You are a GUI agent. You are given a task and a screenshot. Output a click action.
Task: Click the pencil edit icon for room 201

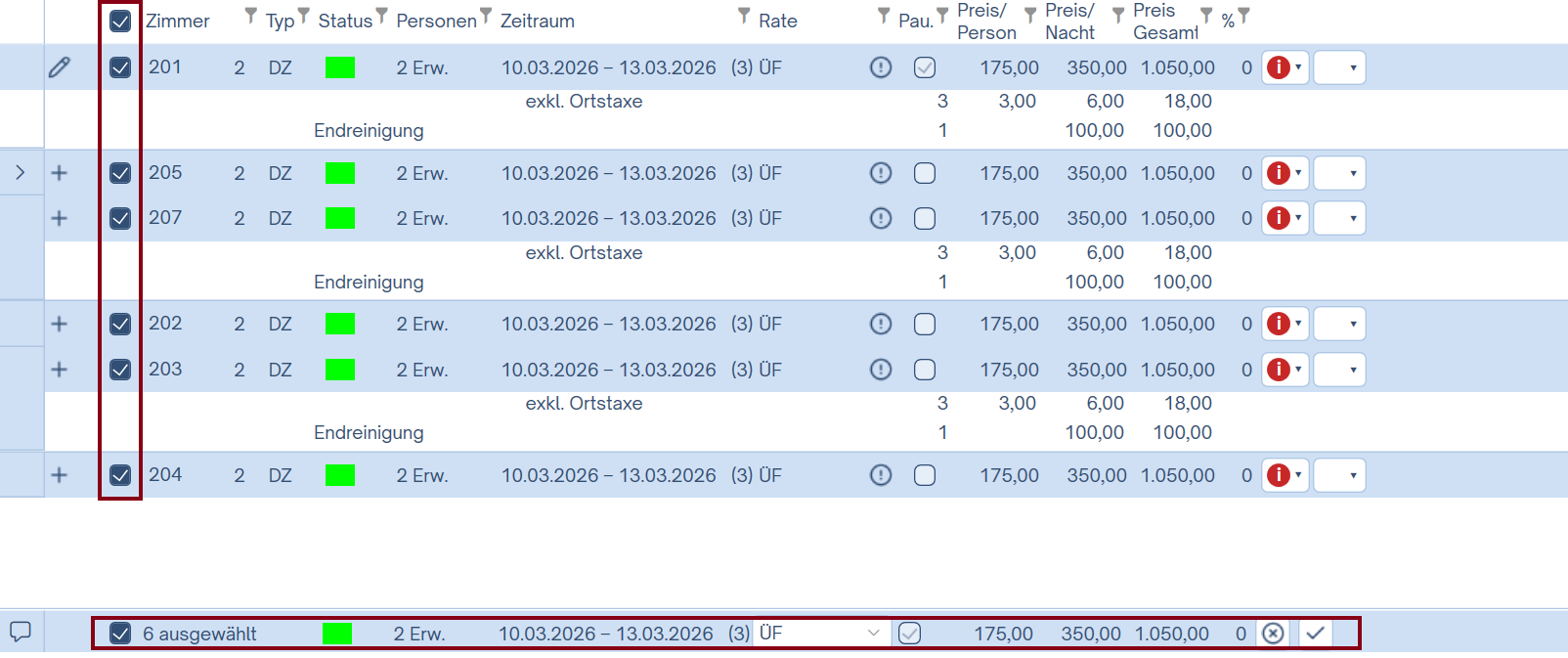59,67
